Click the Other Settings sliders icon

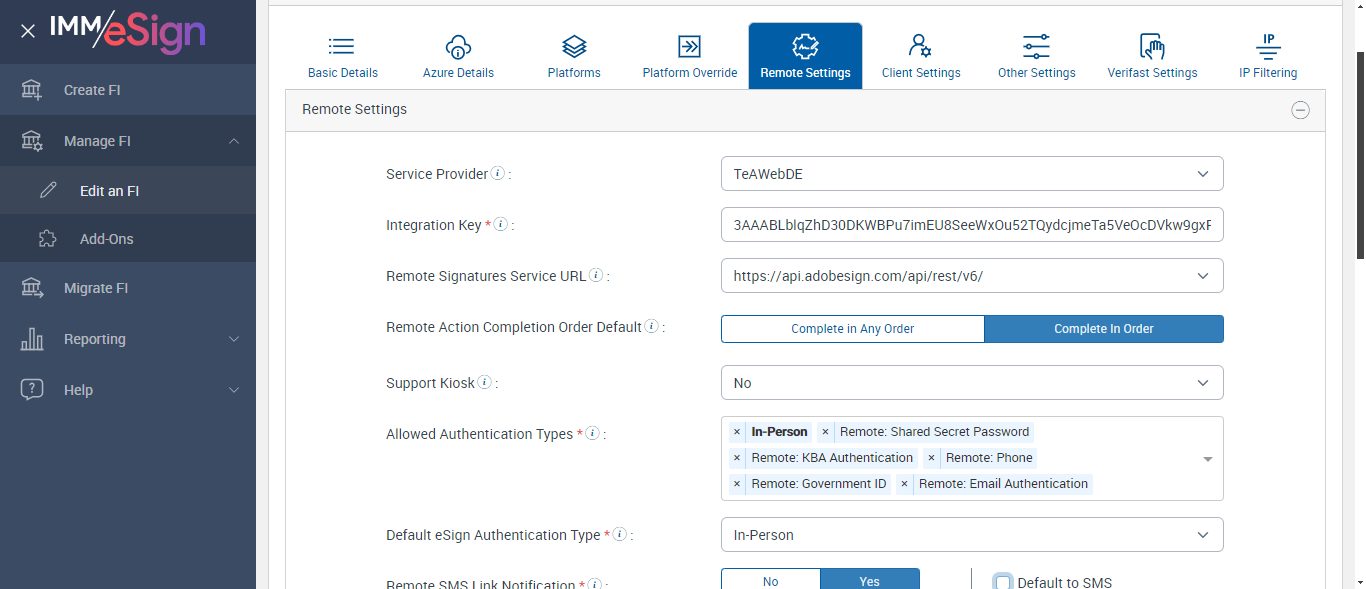[1036, 46]
